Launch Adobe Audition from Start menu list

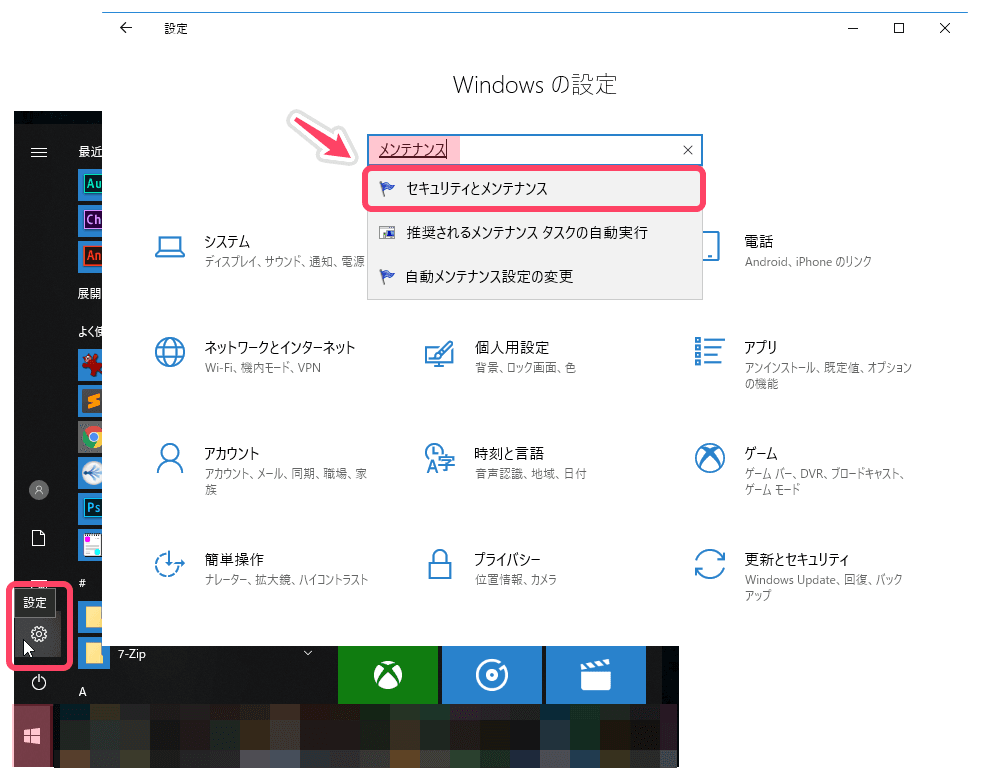click(91, 184)
